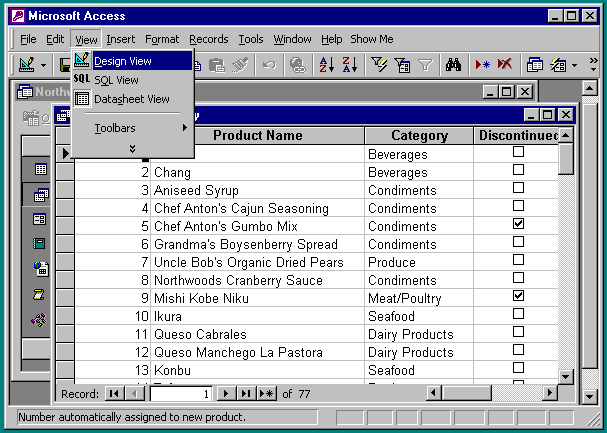Open the Show Me menu
607x433 pixels.
372,39
